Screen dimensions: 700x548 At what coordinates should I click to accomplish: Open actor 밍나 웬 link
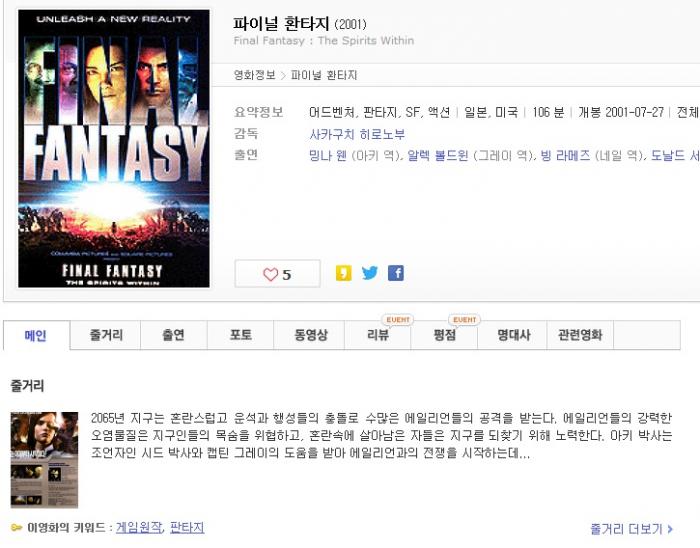coord(327,155)
